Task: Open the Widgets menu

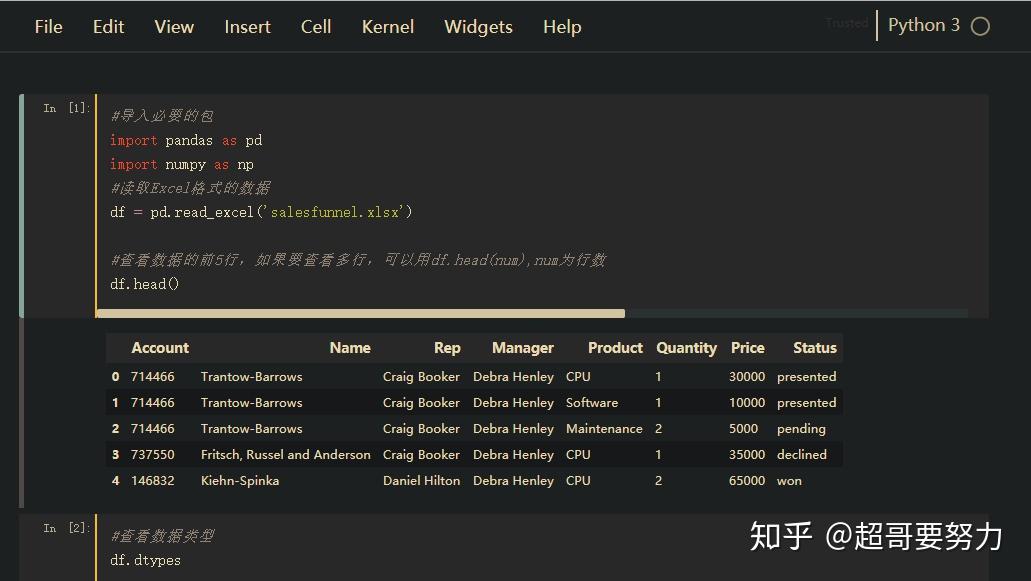Action: click(477, 27)
